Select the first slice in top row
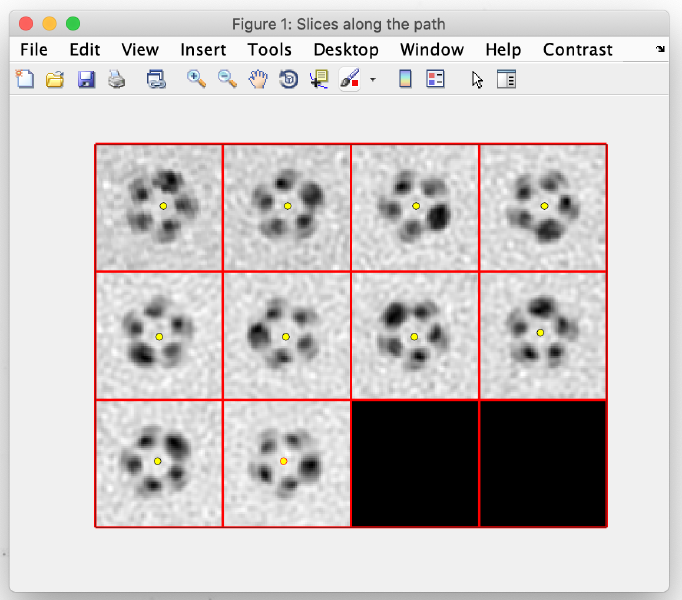The image size is (682, 600). coord(159,208)
